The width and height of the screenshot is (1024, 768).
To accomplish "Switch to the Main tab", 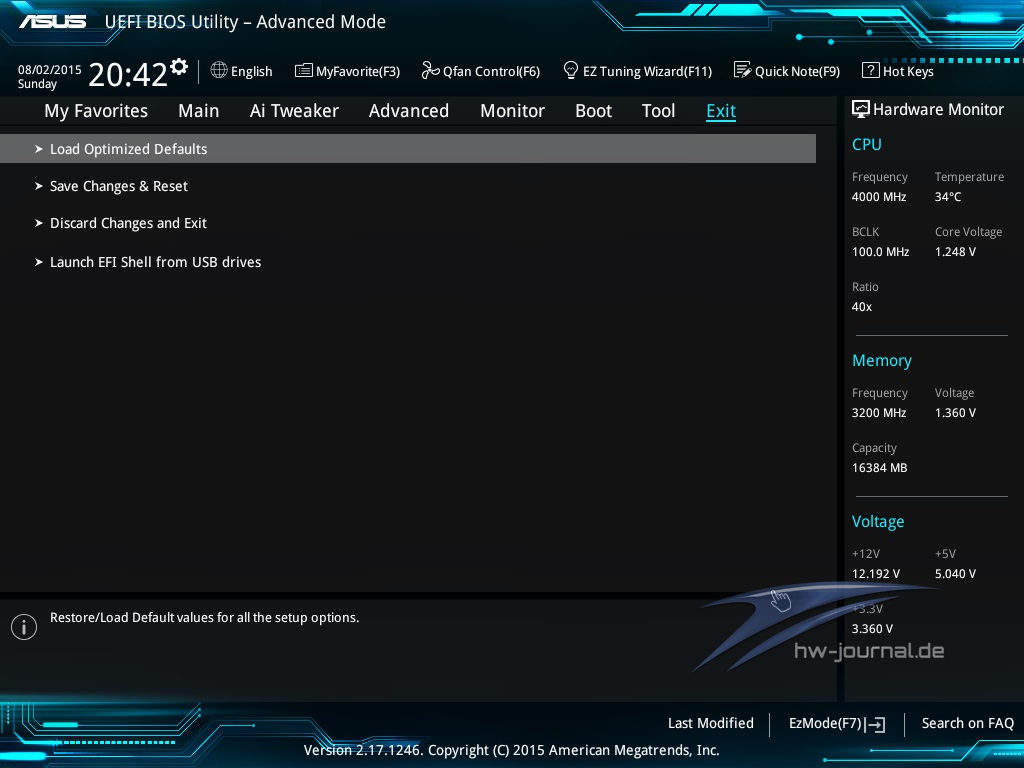I will pyautogui.click(x=199, y=111).
